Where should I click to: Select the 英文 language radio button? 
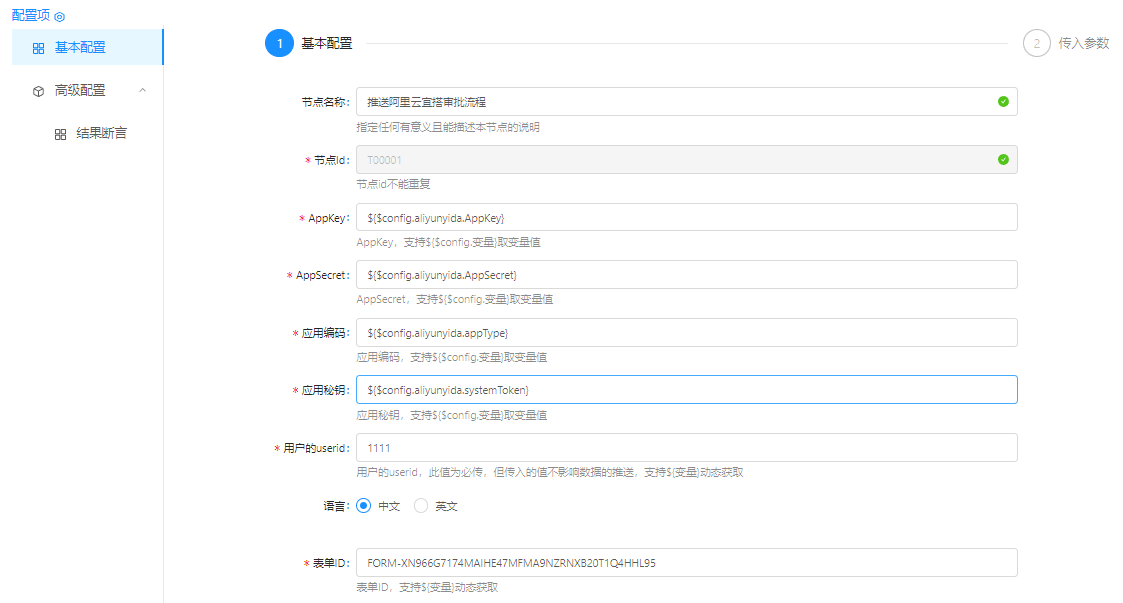pyautogui.click(x=421, y=506)
